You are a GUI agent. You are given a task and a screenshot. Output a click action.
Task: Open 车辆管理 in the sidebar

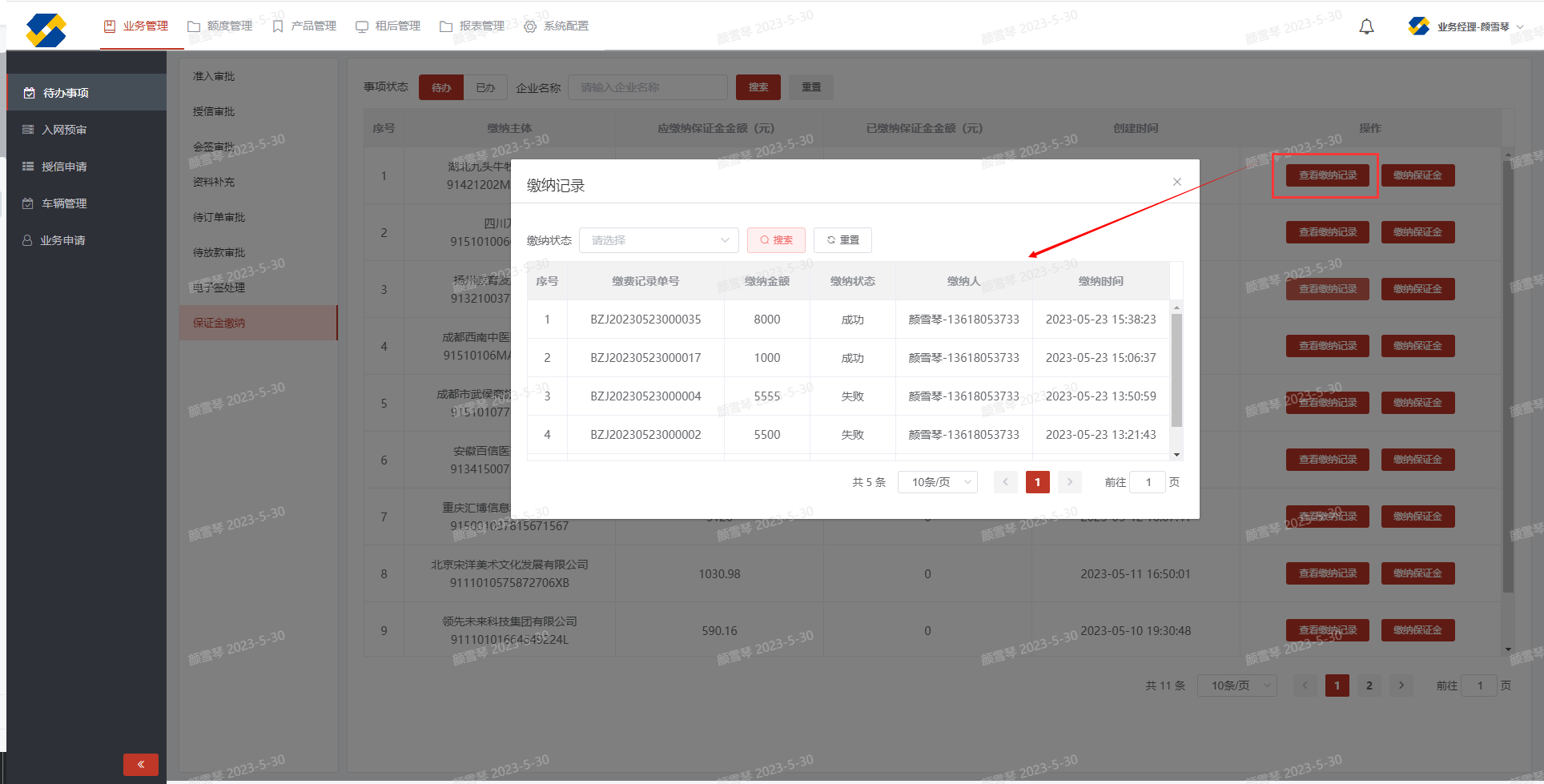pos(64,203)
